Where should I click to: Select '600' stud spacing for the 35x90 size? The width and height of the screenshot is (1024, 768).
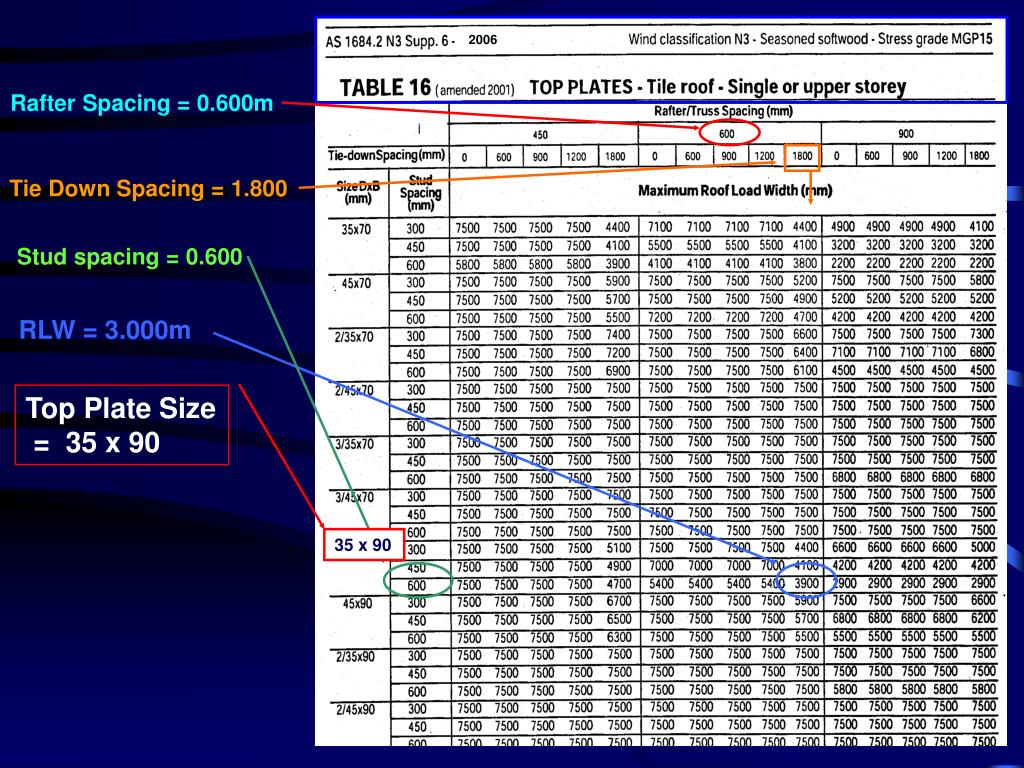pyautogui.click(x=417, y=586)
